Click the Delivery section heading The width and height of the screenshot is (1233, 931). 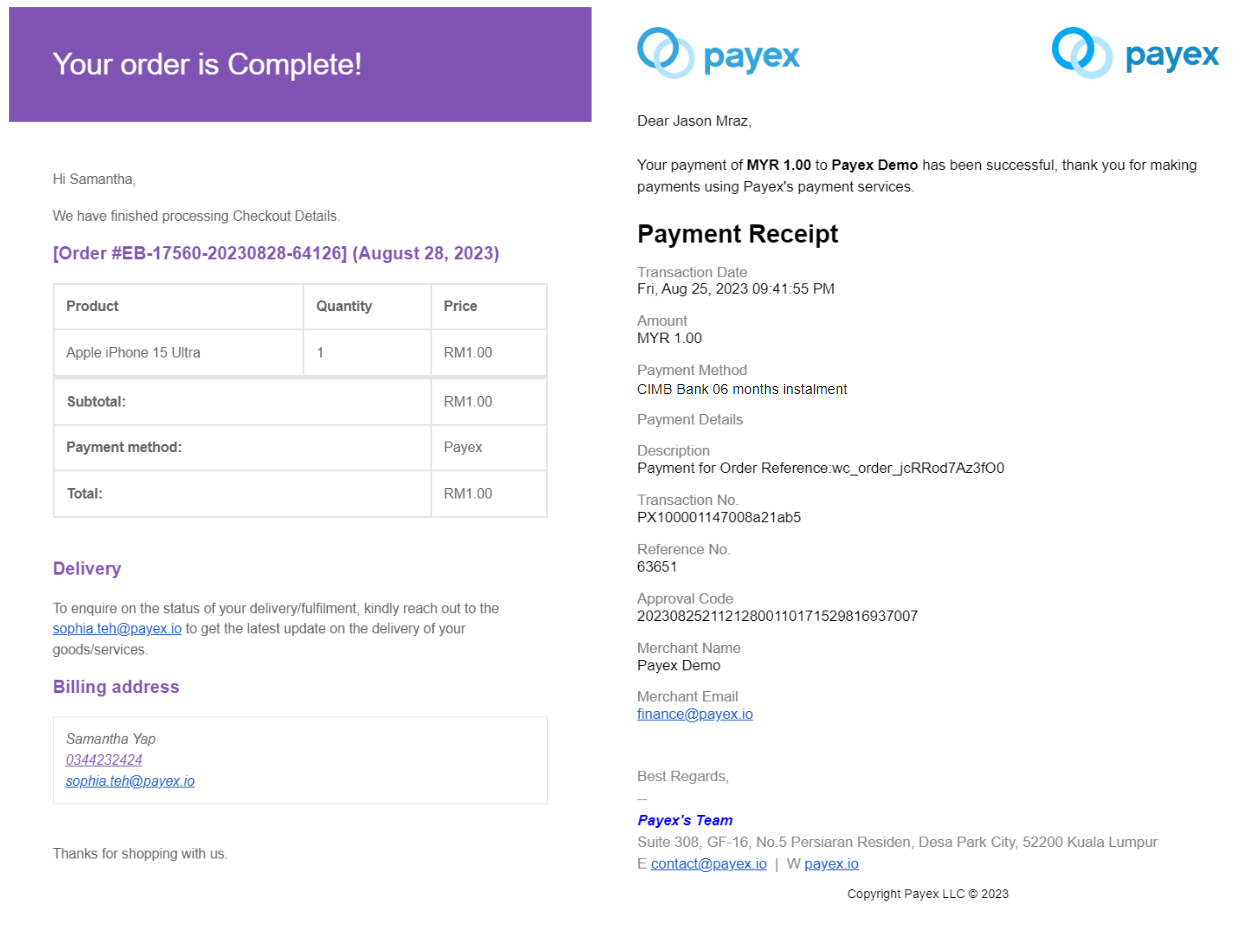tap(87, 568)
